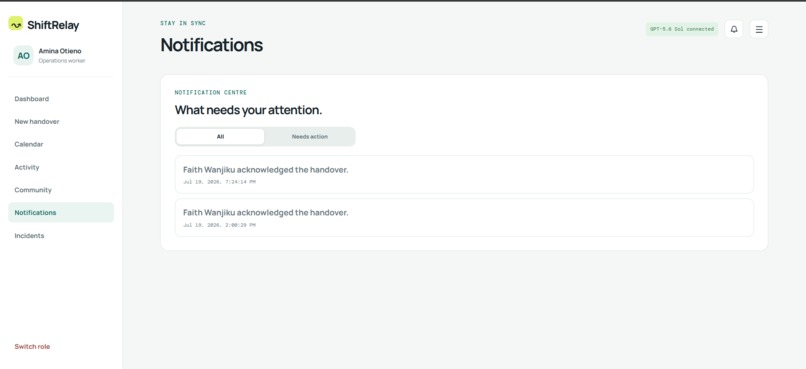Go to Dashboard in the sidebar
The width and height of the screenshot is (806, 369).
(61, 99)
